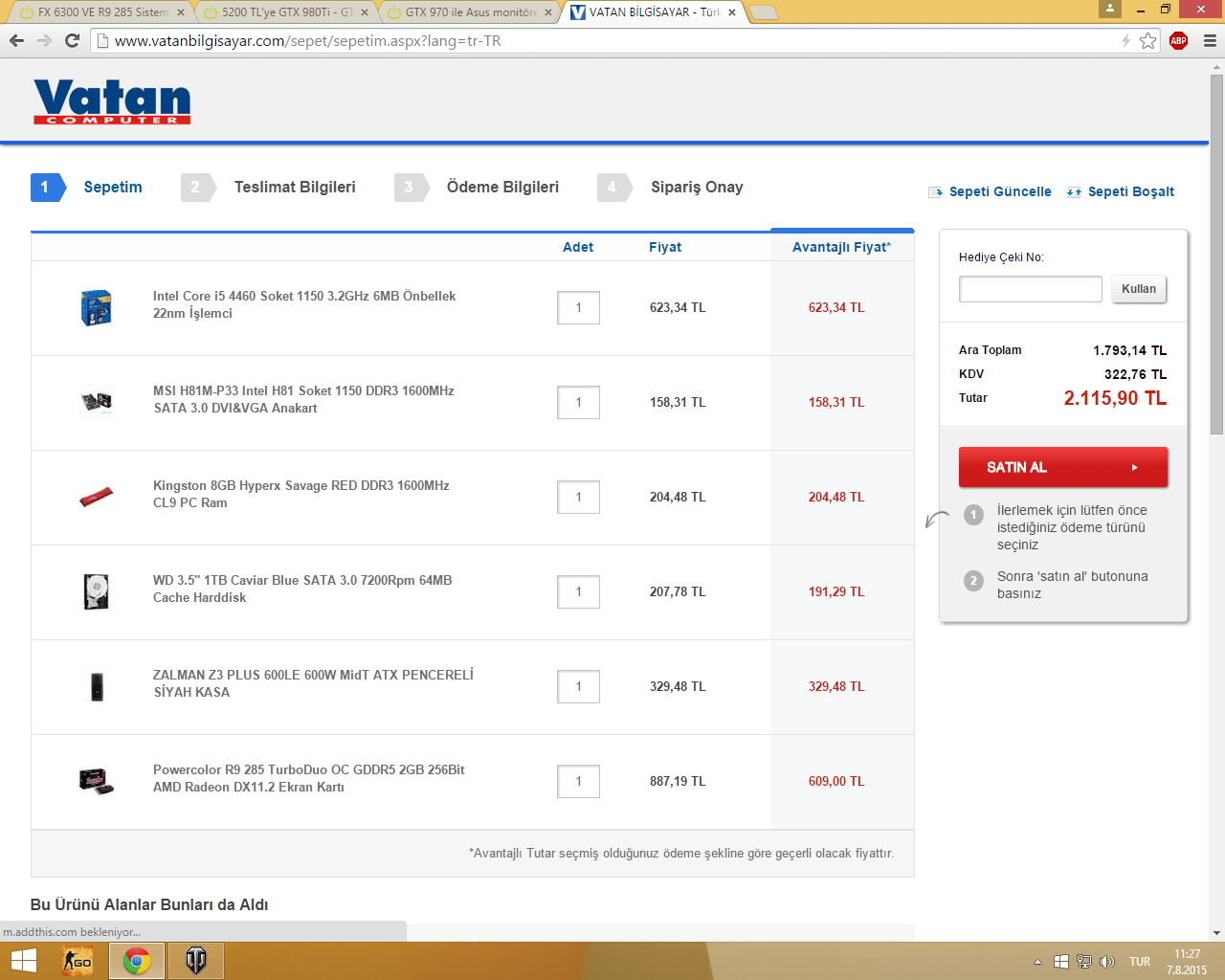Viewport: 1225px width, 980px height.
Task: Open a new browser tab
Action: click(763, 12)
